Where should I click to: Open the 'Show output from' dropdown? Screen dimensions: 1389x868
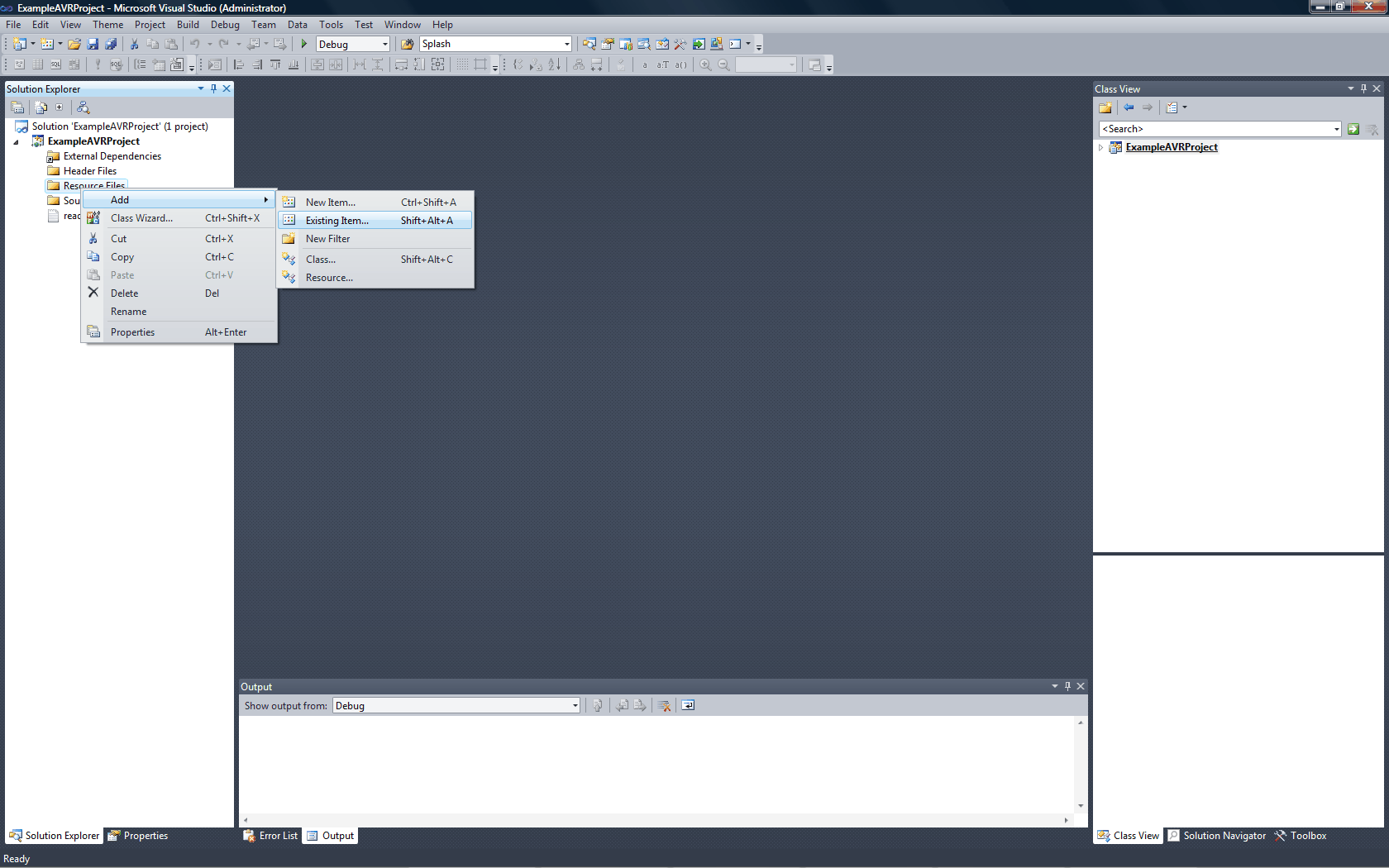pyautogui.click(x=574, y=705)
